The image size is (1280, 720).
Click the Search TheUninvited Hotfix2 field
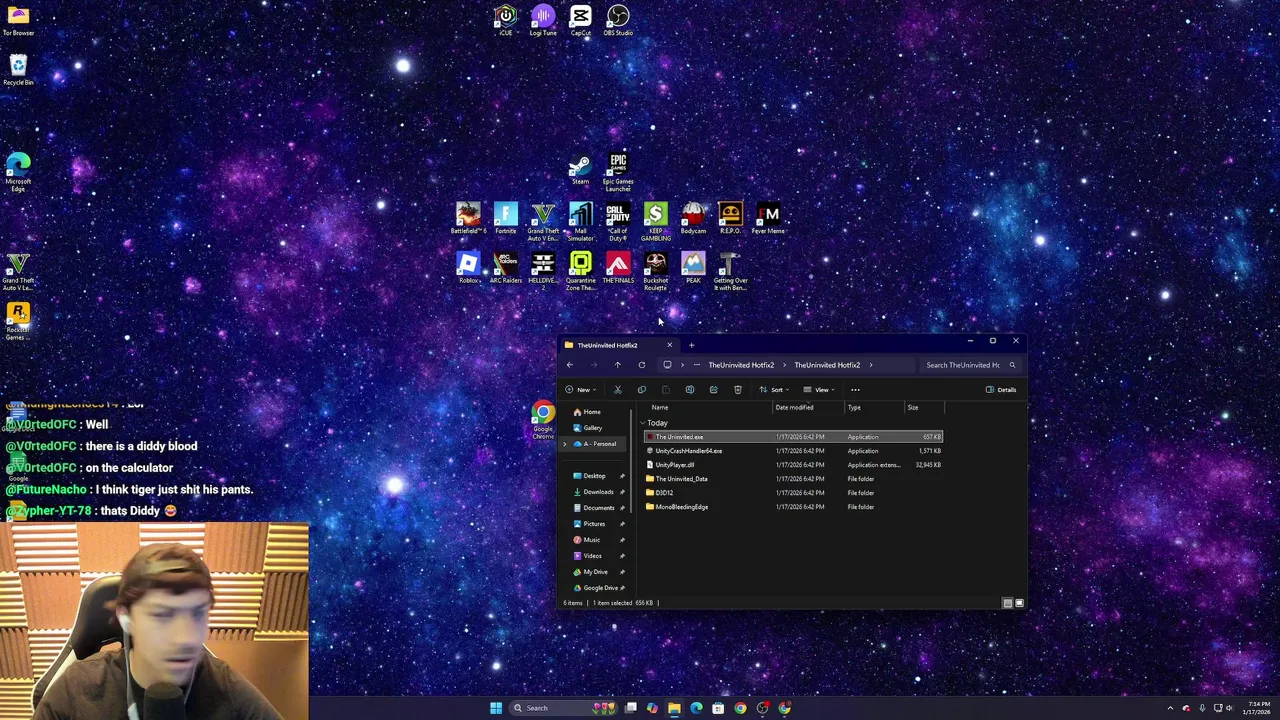[x=970, y=365]
